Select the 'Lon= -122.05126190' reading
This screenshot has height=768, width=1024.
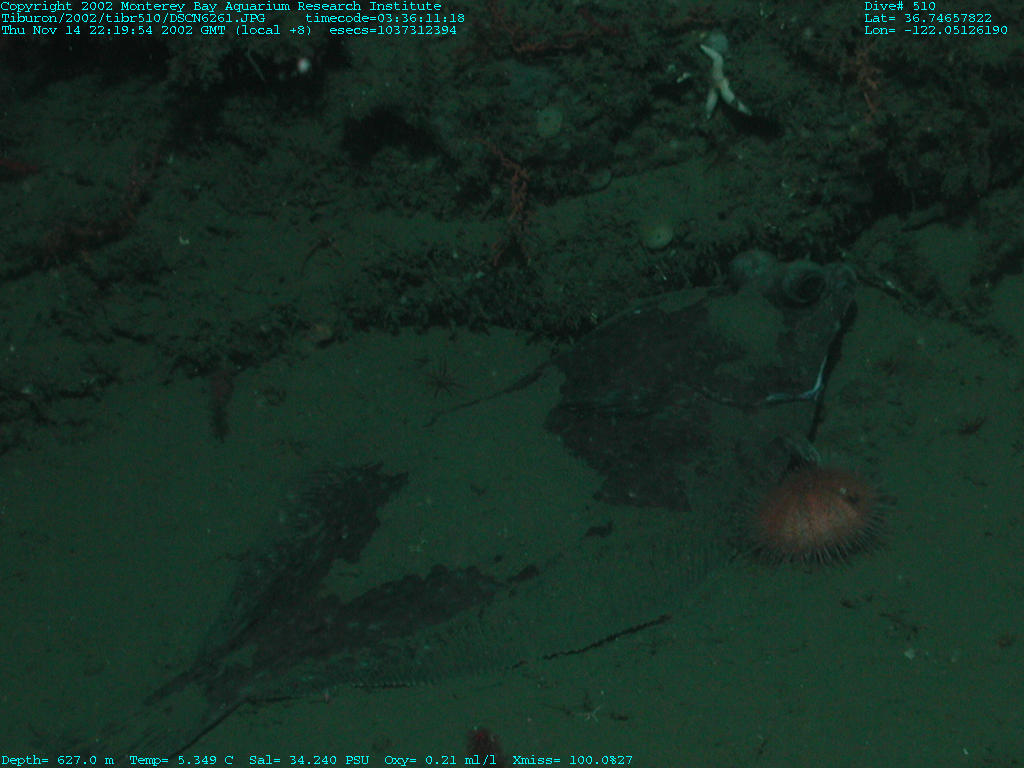[x=936, y=30]
